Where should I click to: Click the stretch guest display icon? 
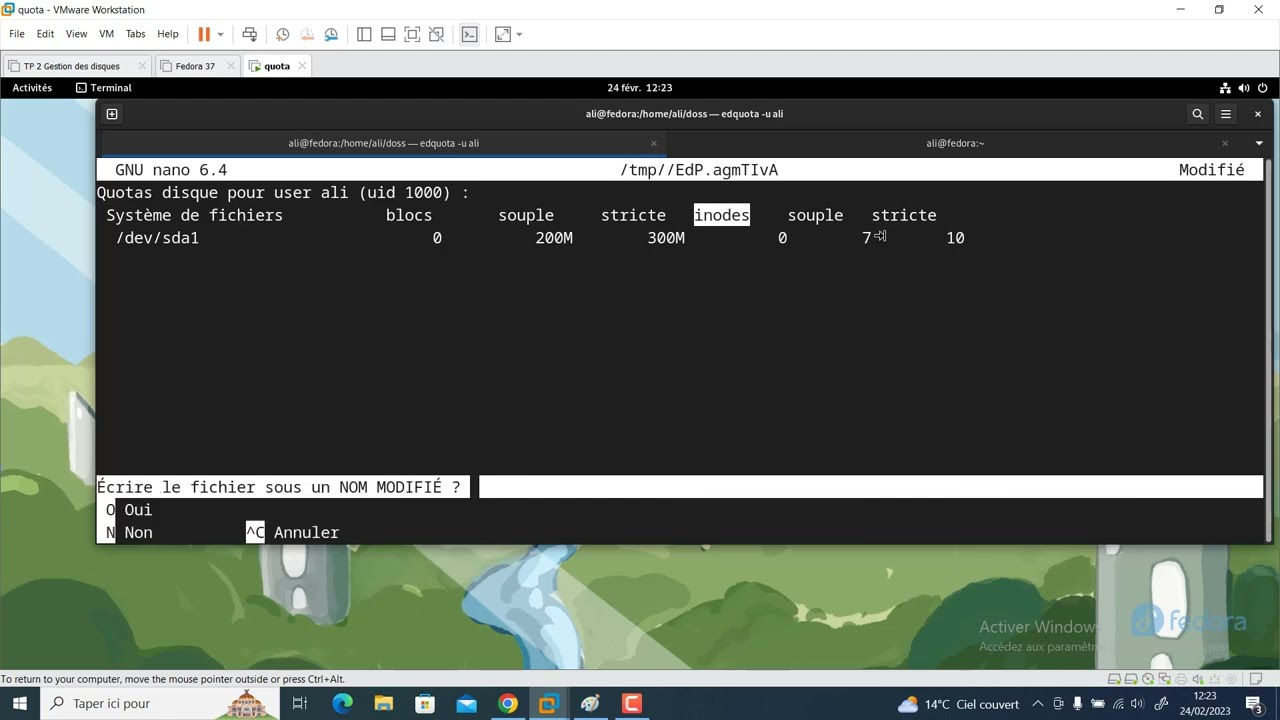tap(502, 34)
